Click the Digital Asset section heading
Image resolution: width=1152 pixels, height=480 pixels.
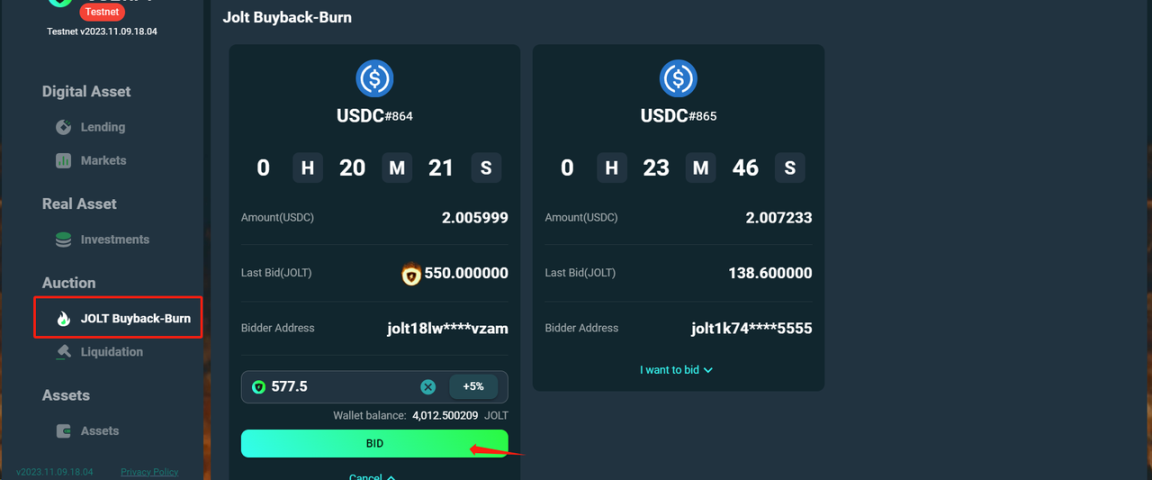[x=86, y=92]
